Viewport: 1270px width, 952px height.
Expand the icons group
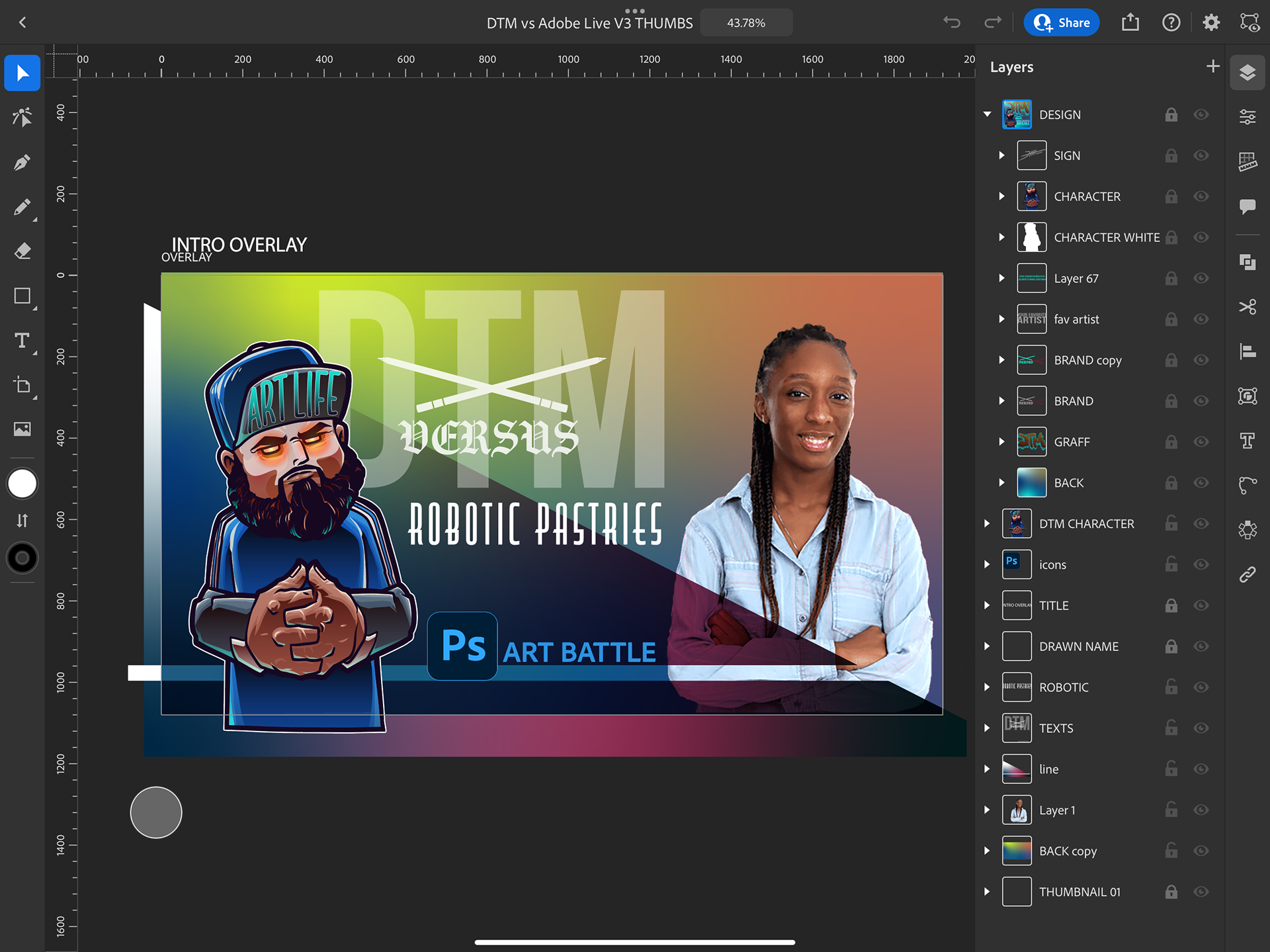tap(987, 564)
